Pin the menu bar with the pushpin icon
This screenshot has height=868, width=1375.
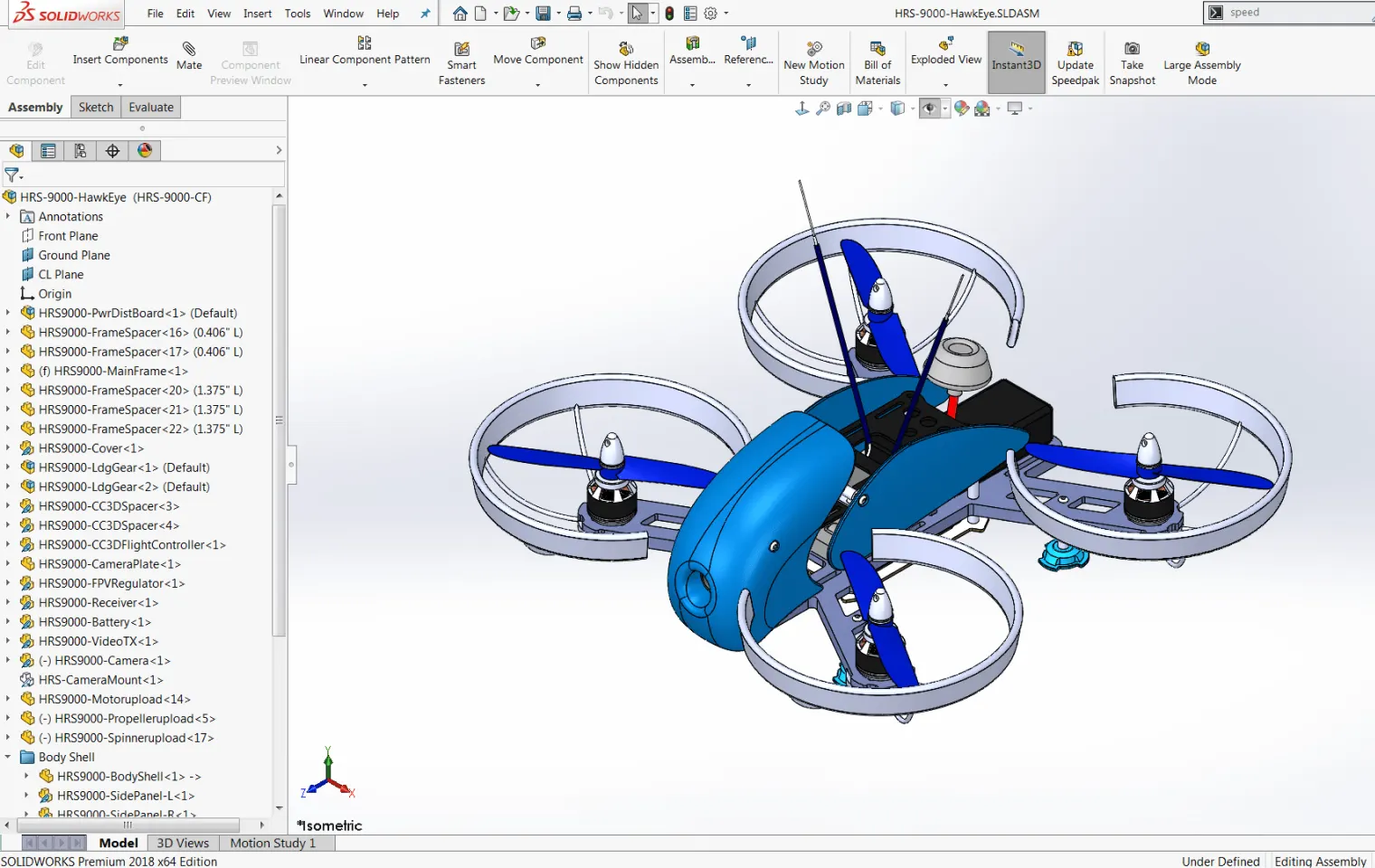click(x=426, y=14)
